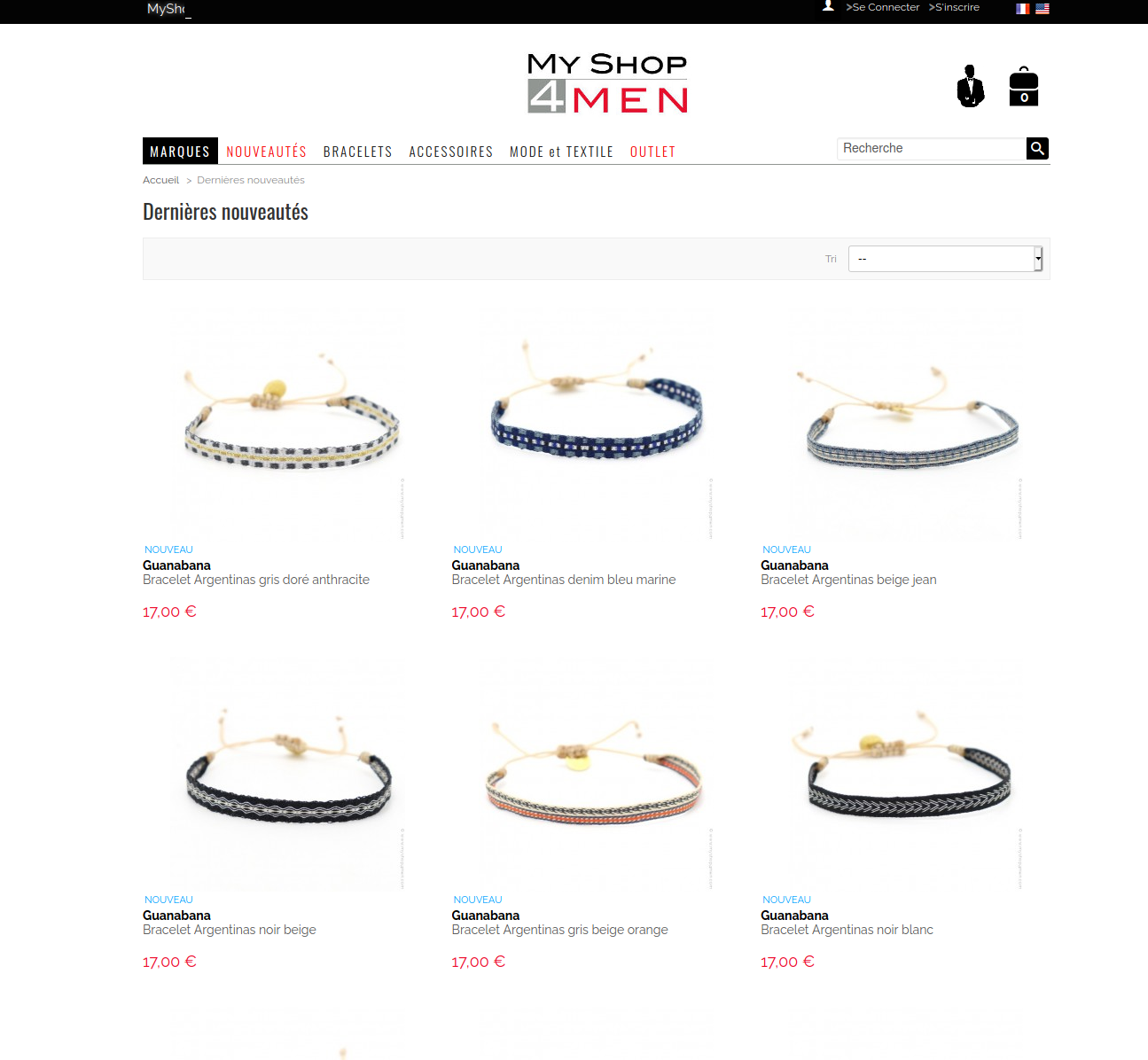The image size is (1148, 1060).
Task: Switch language using the US flag
Action: (x=1043, y=8)
